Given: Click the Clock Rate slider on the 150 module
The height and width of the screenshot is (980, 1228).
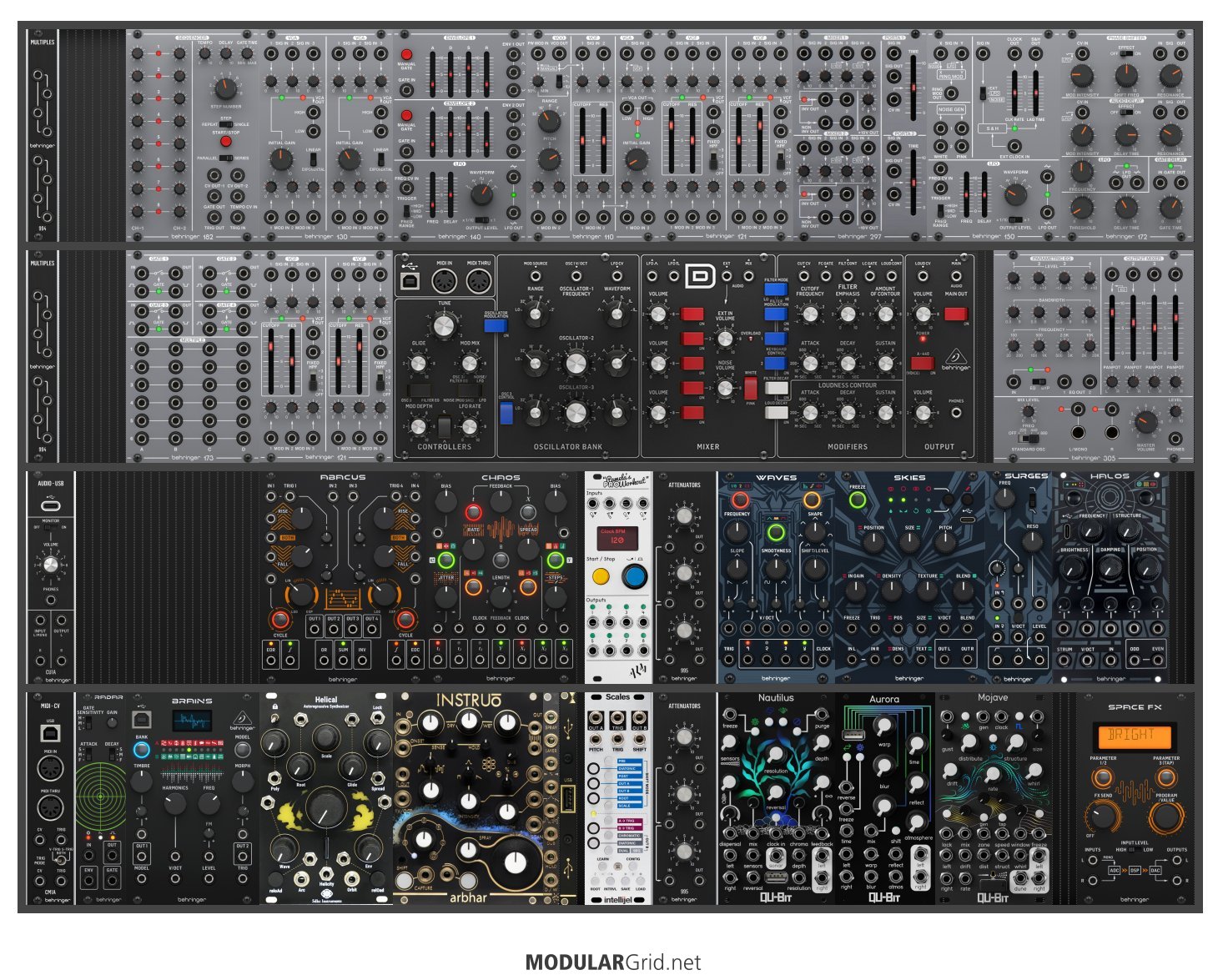Looking at the screenshot, I should click(x=1015, y=93).
